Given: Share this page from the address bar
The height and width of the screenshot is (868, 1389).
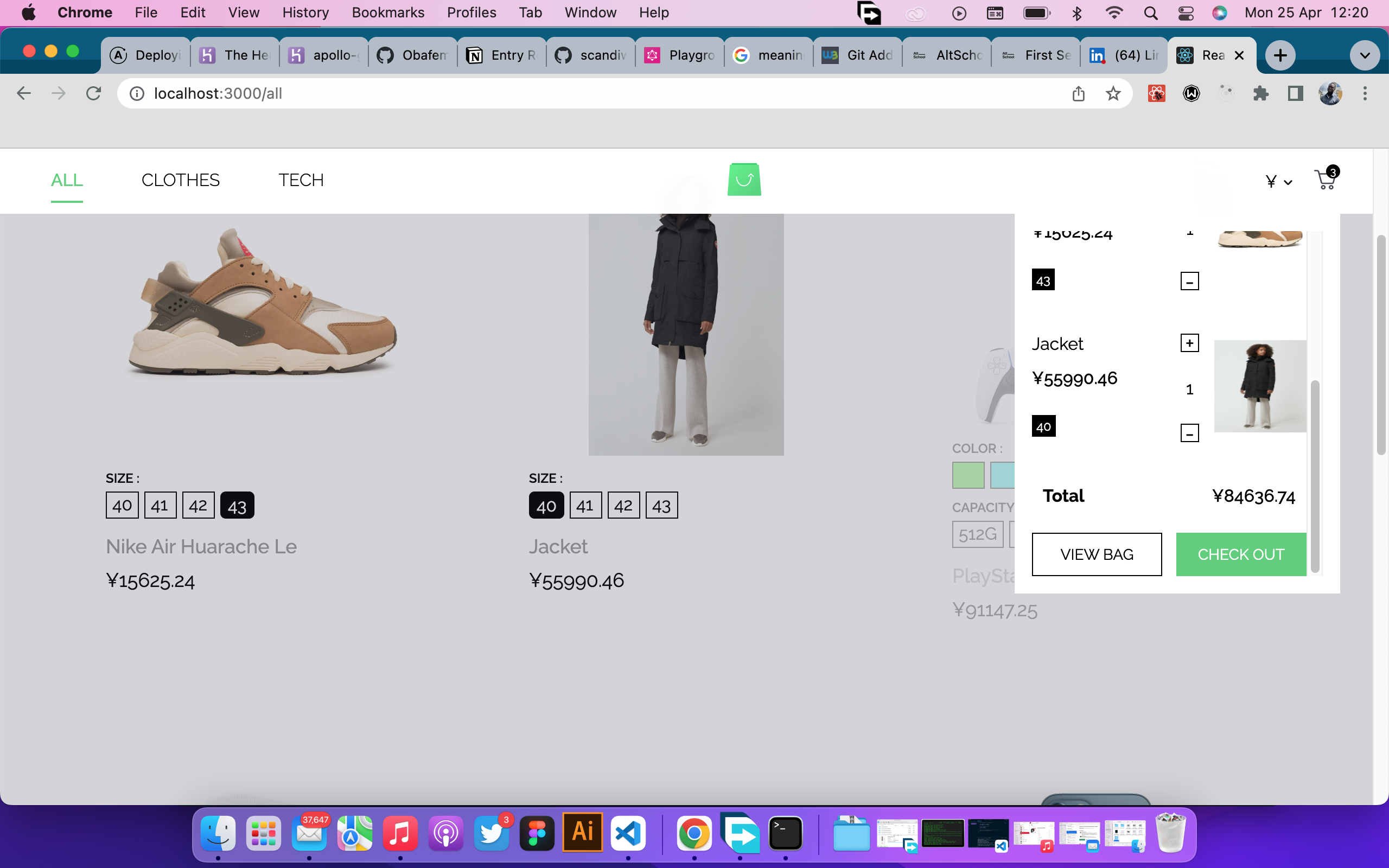Looking at the screenshot, I should point(1078,93).
